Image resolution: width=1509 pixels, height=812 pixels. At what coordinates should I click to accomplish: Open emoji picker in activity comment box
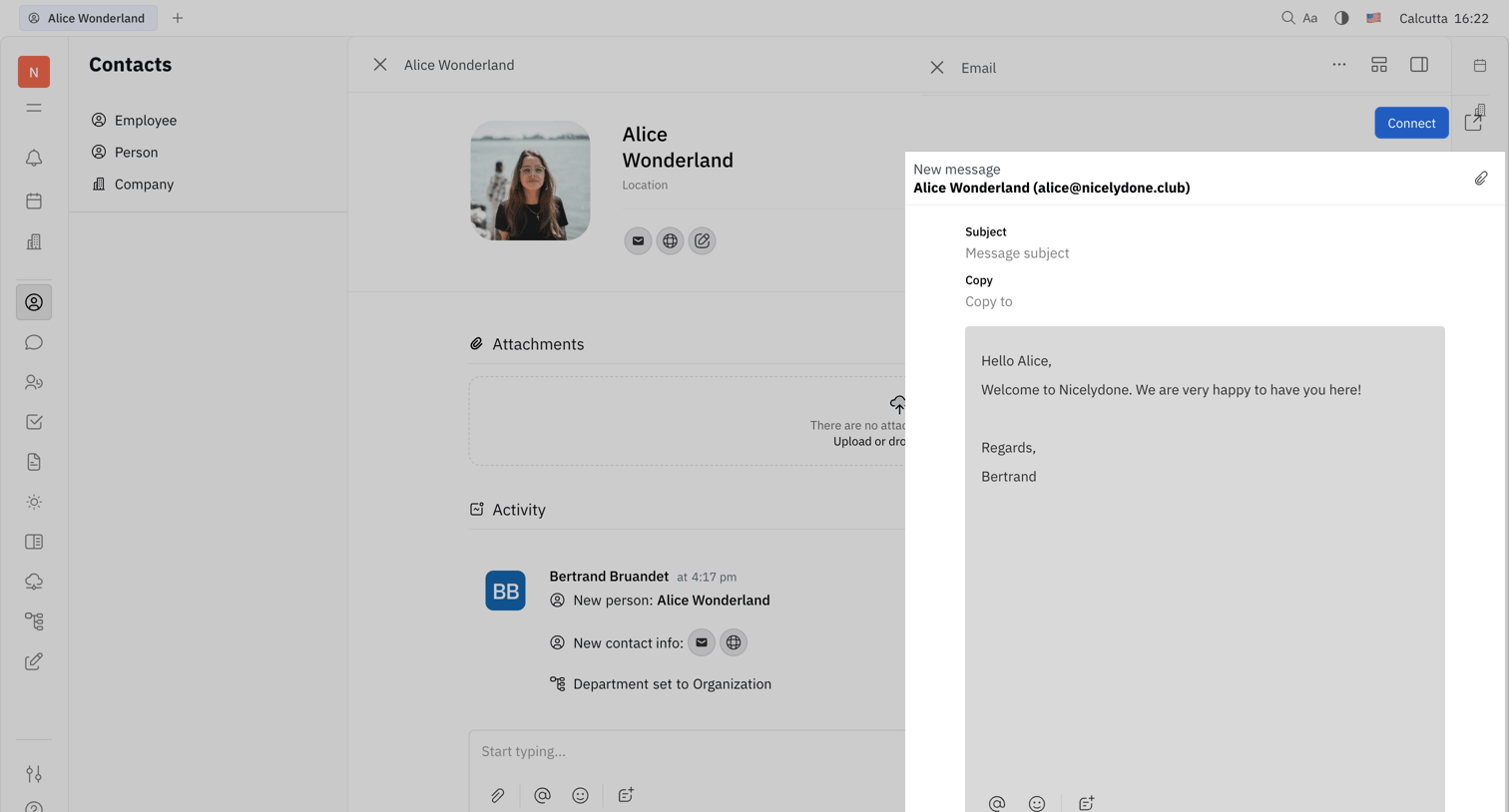pos(580,795)
